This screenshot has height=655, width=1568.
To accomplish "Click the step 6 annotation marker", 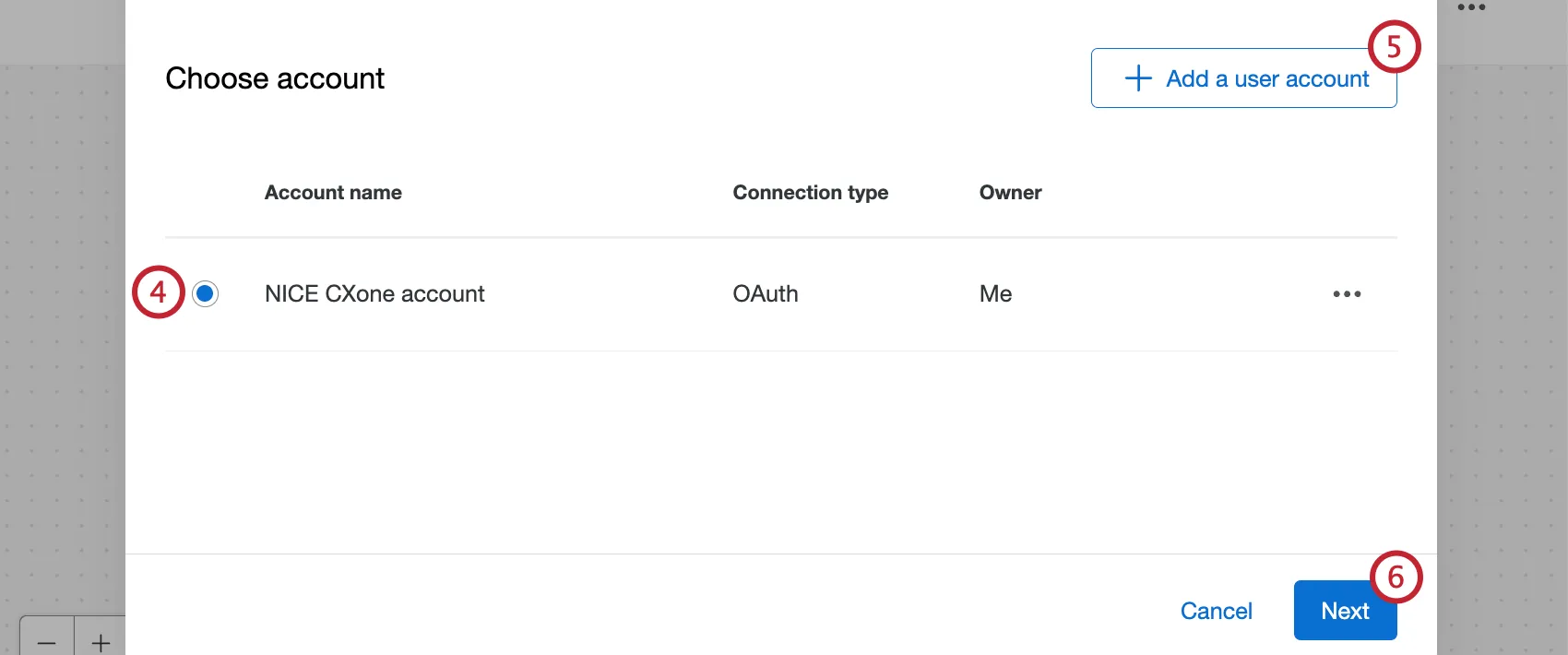I will (1396, 578).
